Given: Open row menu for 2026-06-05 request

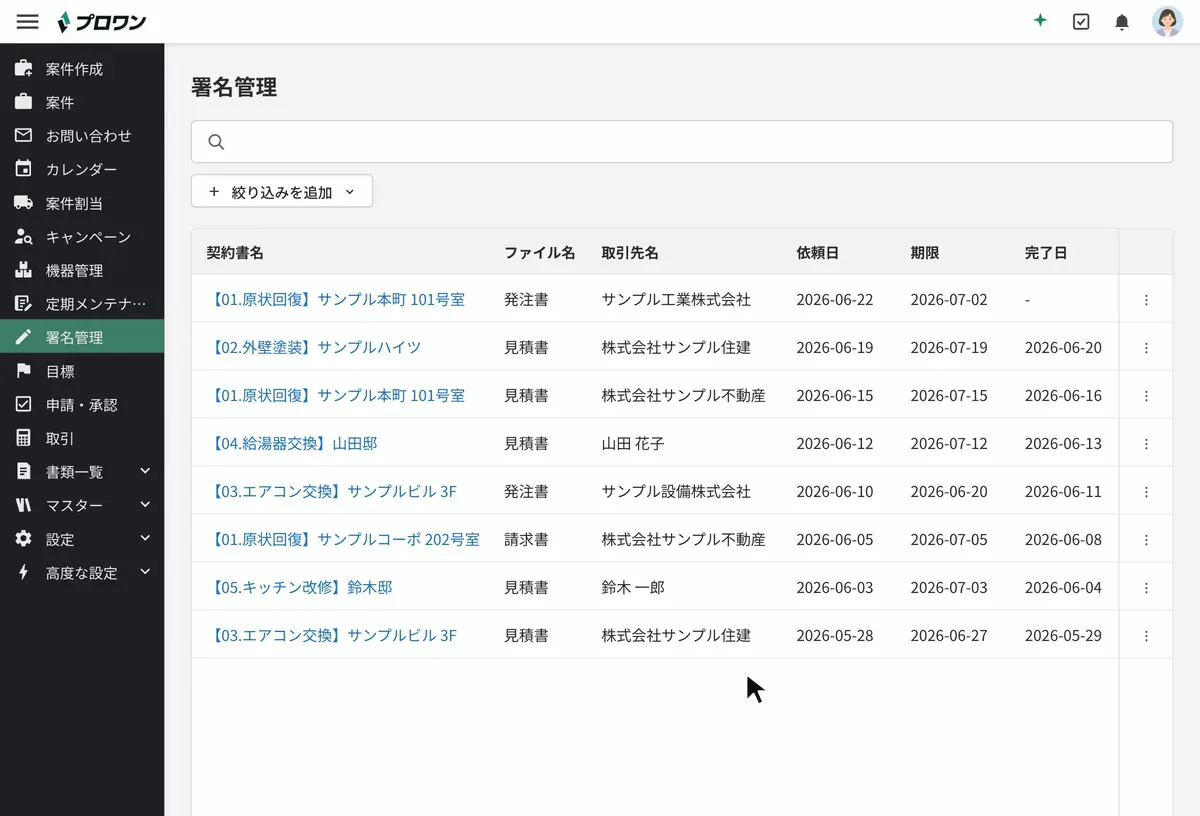Looking at the screenshot, I should click(1146, 540).
